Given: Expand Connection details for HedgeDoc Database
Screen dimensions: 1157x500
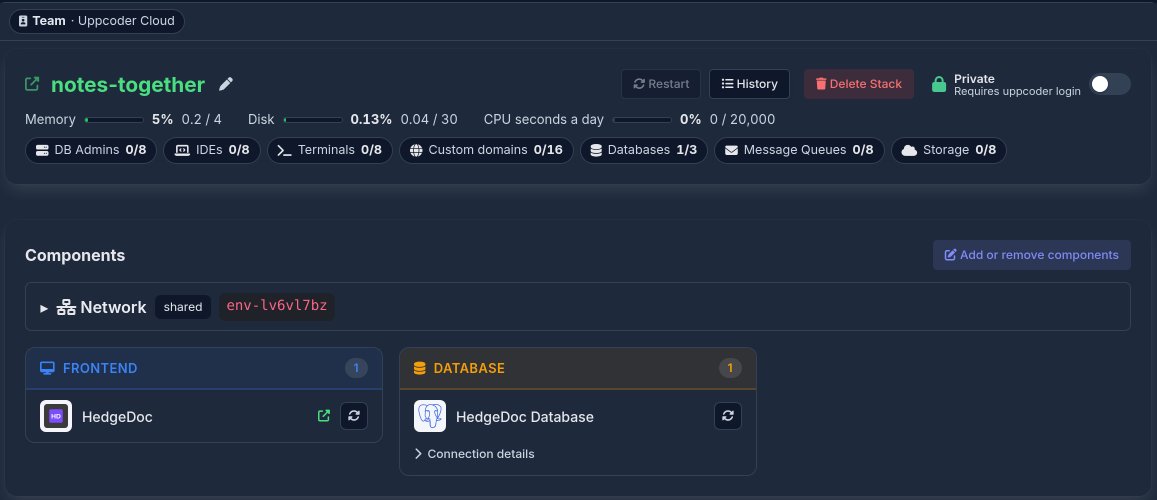Looking at the screenshot, I should point(474,454).
